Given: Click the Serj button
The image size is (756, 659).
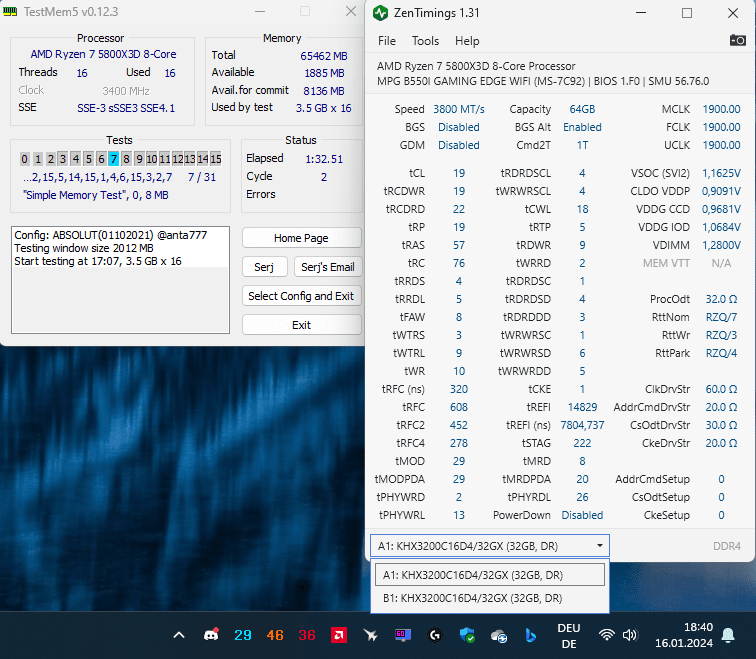Looking at the screenshot, I should [264, 267].
